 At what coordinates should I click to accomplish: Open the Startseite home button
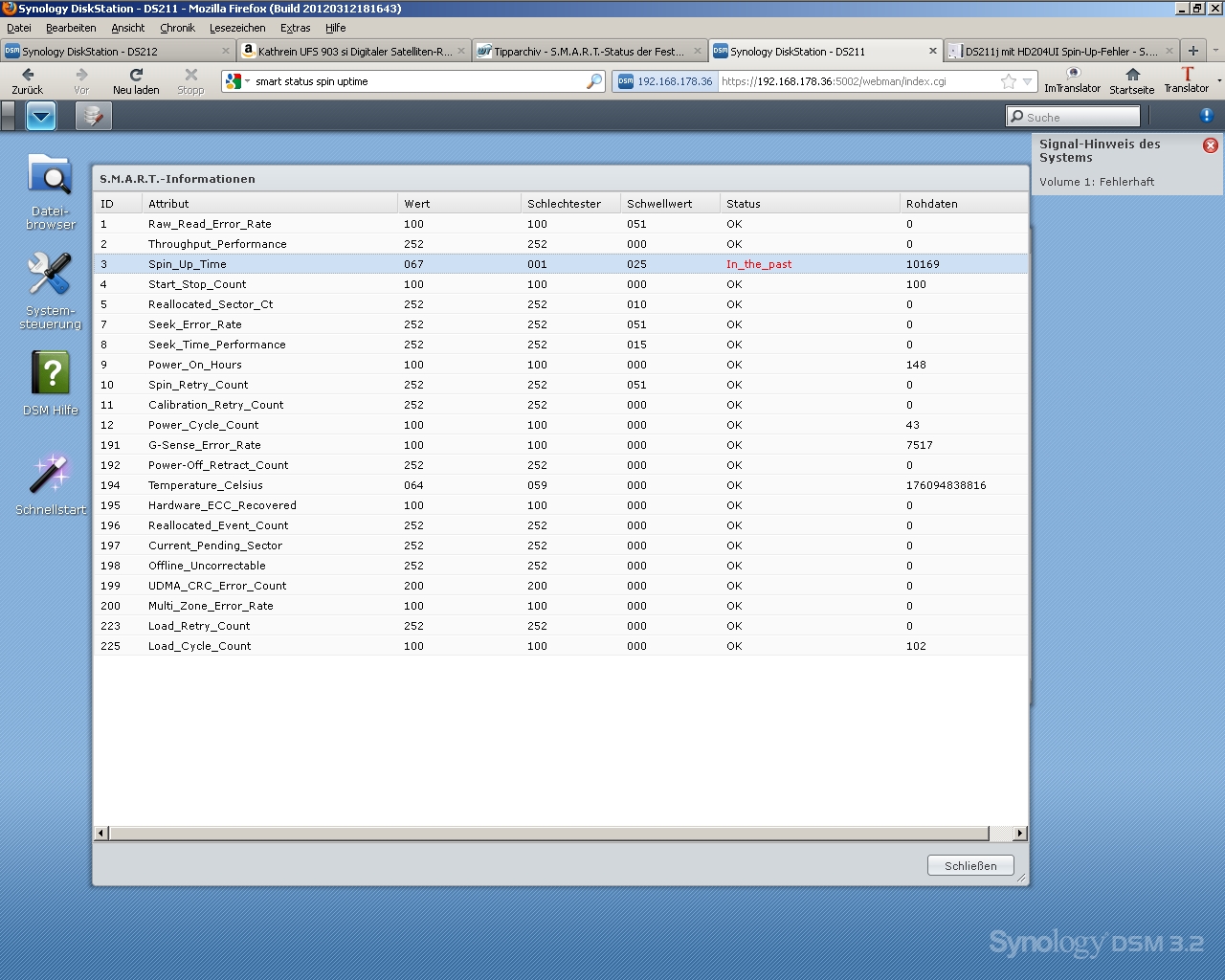pos(1132,80)
